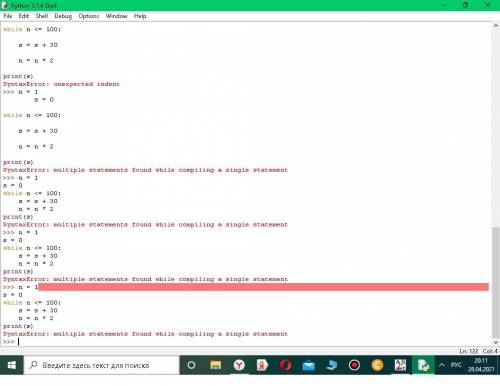
Task: Open the taskbar clock showing 20:11
Action: click(x=481, y=365)
